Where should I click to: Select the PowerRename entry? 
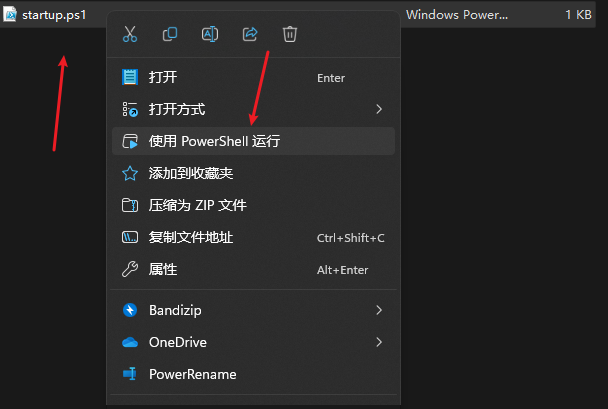pos(253,374)
